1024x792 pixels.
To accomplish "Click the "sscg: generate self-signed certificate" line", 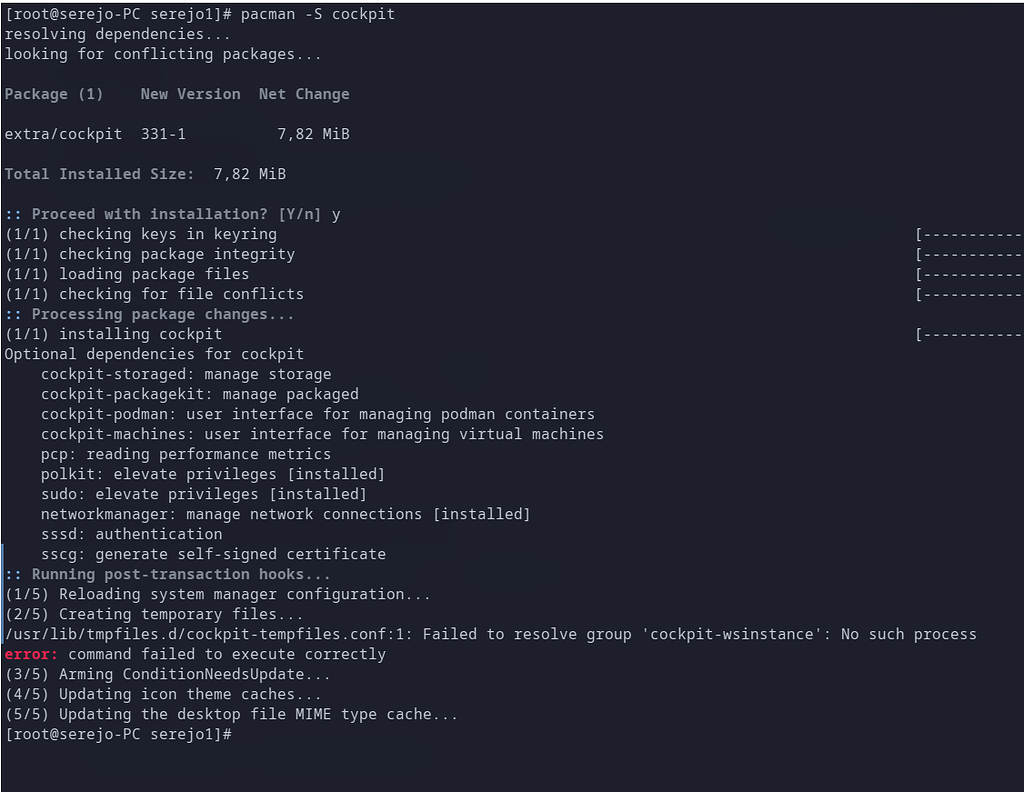I will (x=213, y=554).
